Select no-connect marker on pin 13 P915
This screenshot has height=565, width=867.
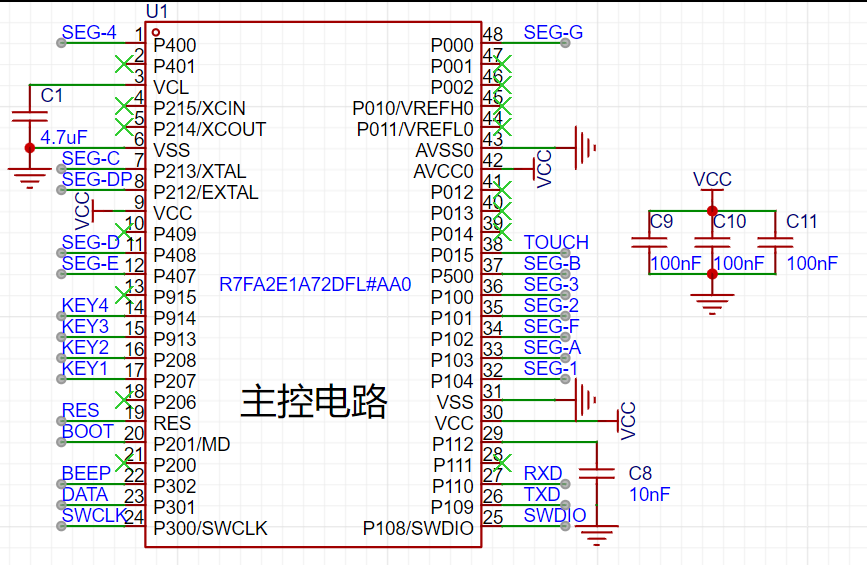(x=124, y=295)
